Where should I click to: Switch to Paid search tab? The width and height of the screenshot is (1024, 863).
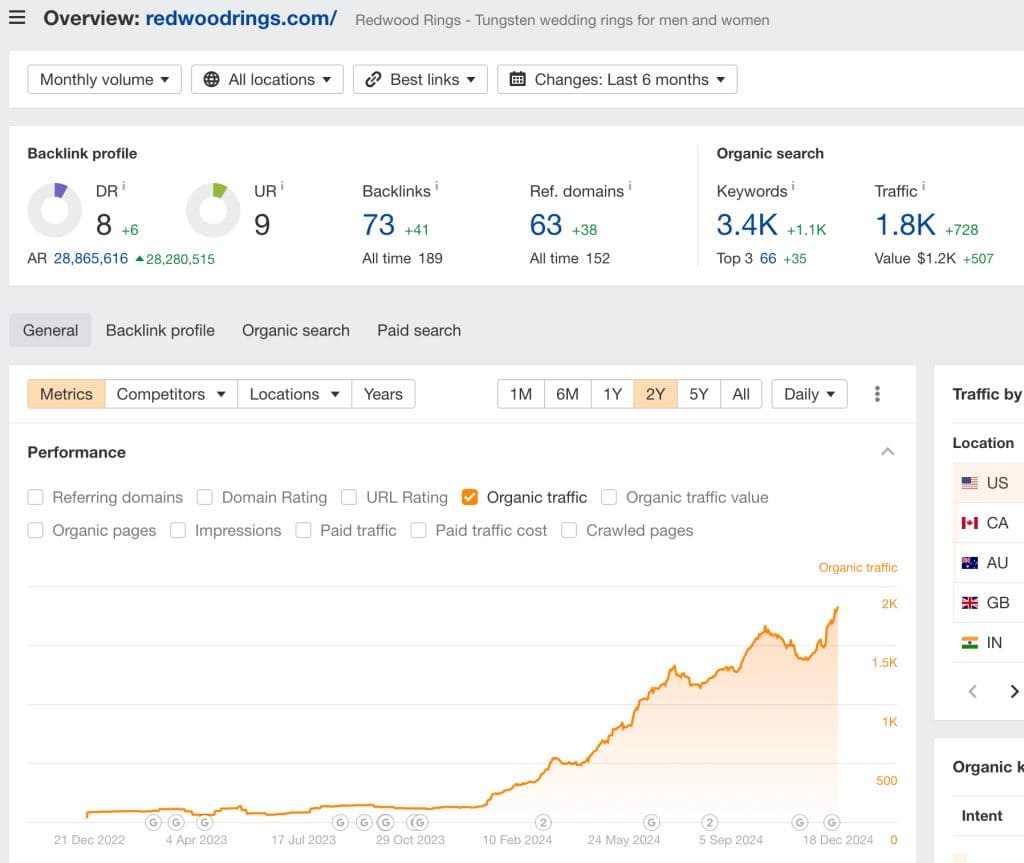419,330
